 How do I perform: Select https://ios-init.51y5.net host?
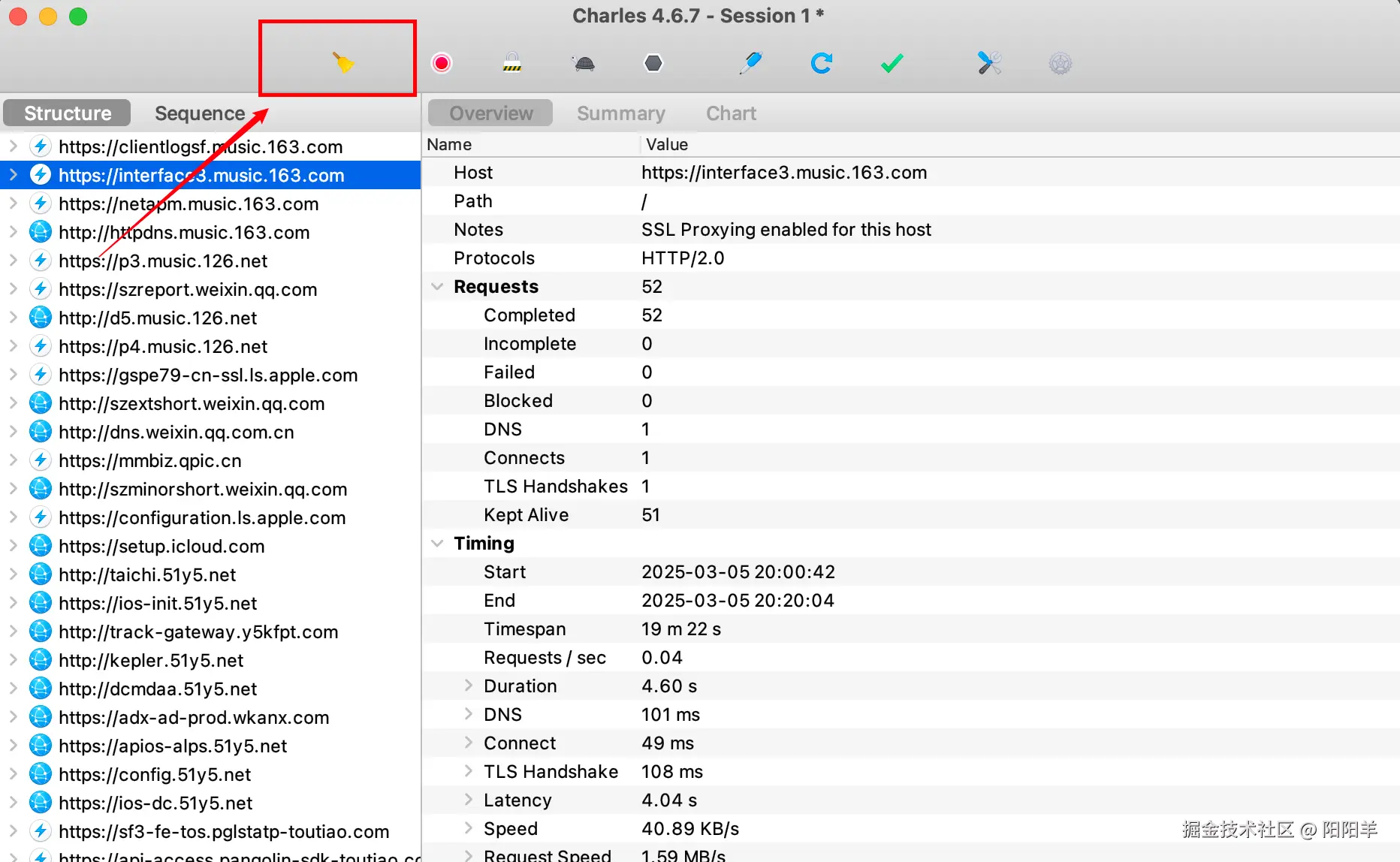click(158, 603)
